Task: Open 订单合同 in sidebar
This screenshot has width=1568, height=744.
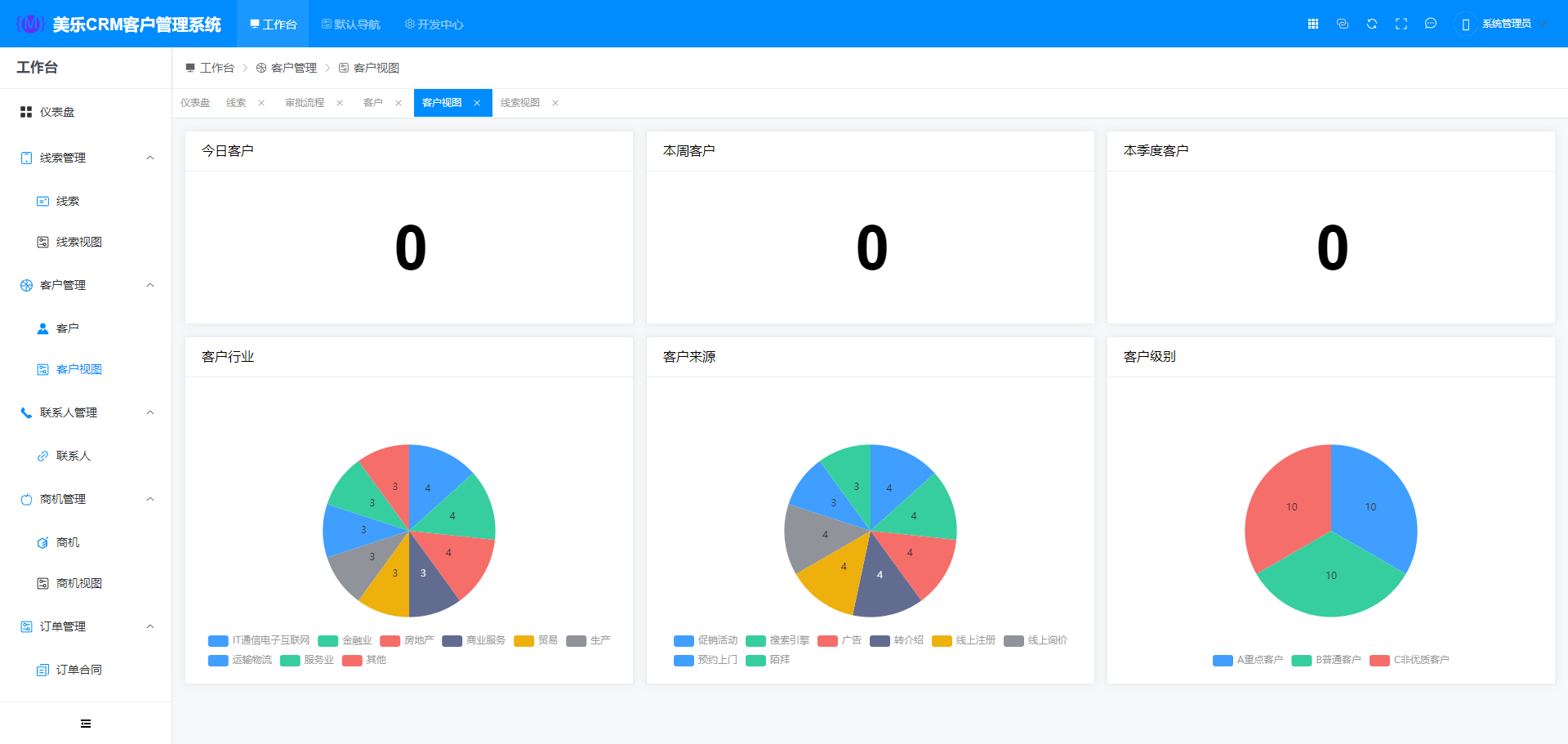Action: coord(78,670)
